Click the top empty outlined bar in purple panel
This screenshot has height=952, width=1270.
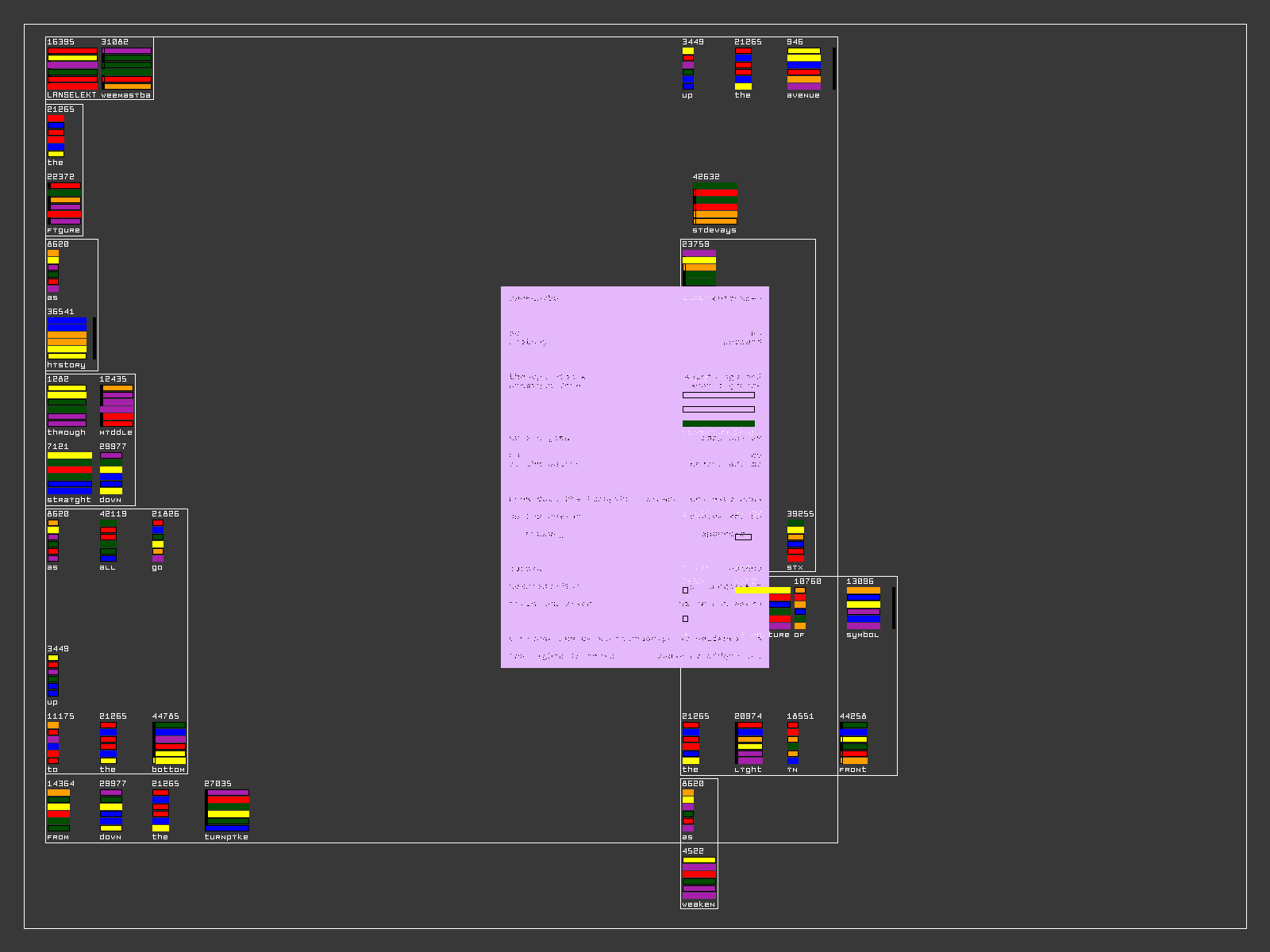tap(718, 395)
